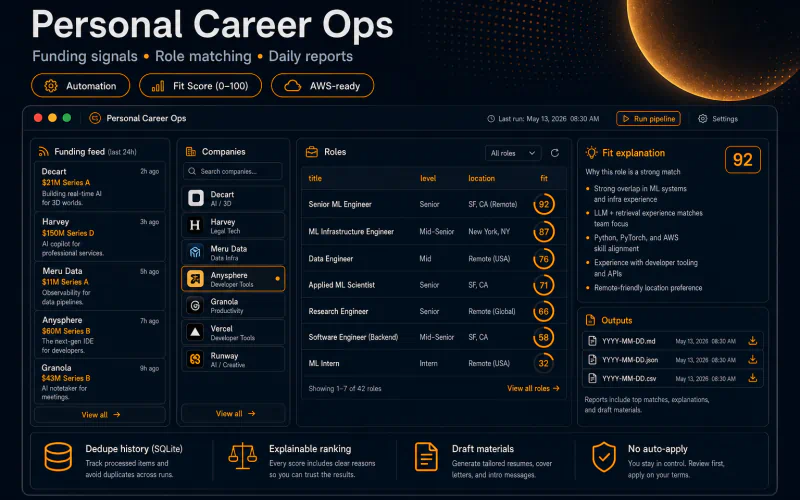Focus the Search companies field
Viewport: 800px width, 500px height.
[x=233, y=171]
